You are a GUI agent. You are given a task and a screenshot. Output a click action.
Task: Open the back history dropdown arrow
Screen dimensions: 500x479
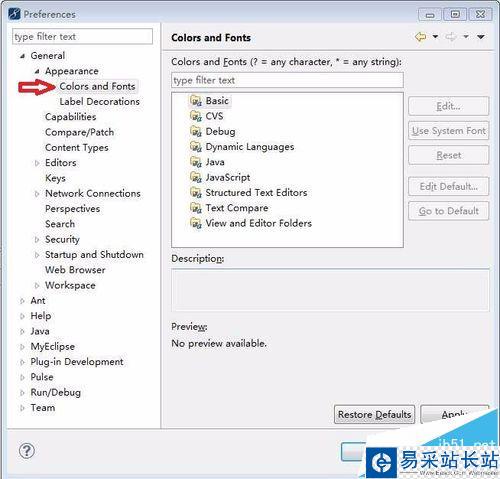435,36
